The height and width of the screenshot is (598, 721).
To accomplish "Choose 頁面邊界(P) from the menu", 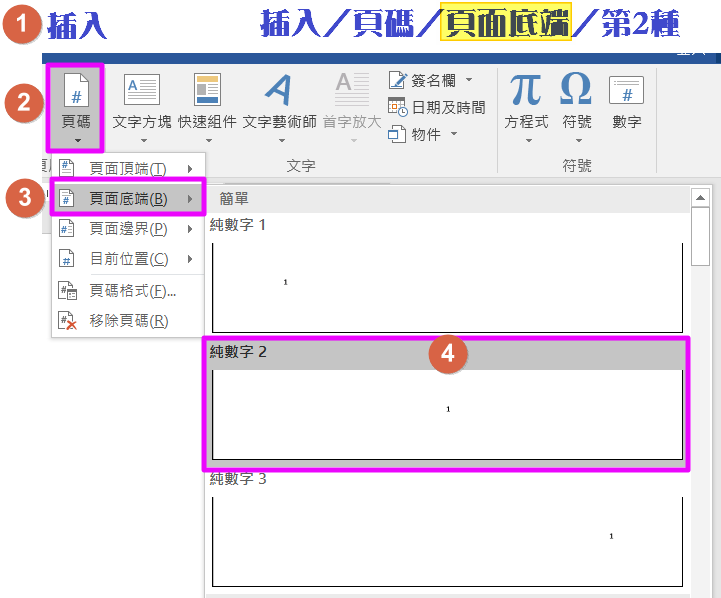I will (128, 229).
